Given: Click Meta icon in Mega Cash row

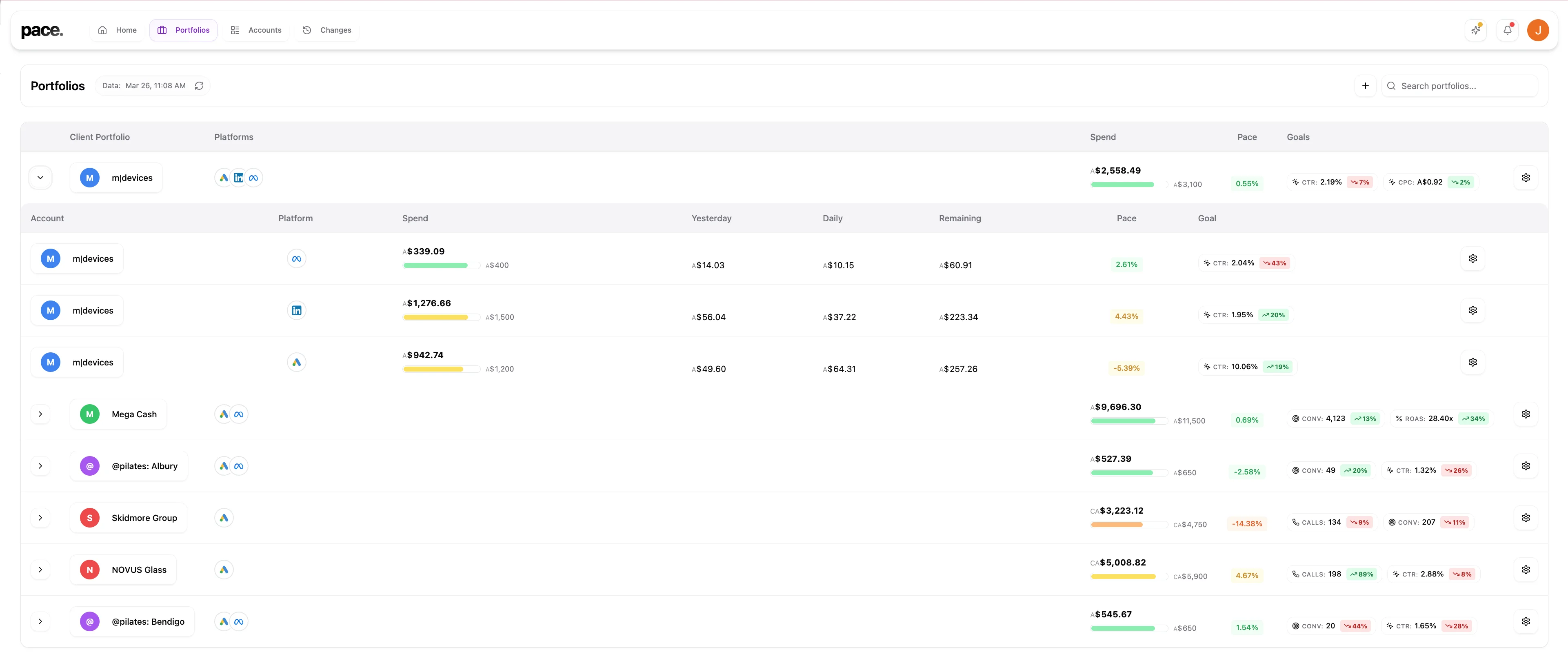Looking at the screenshot, I should (239, 414).
